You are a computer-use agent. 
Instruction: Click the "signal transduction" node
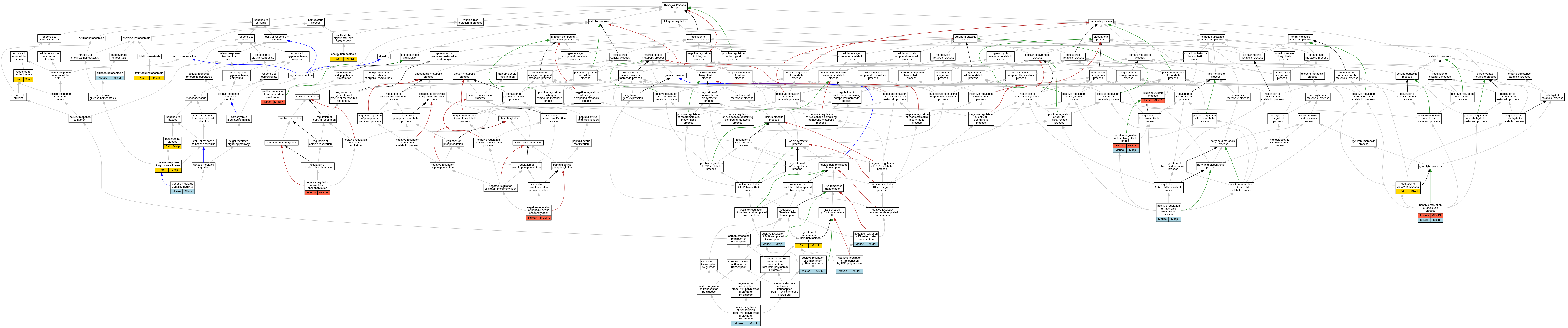301,76
